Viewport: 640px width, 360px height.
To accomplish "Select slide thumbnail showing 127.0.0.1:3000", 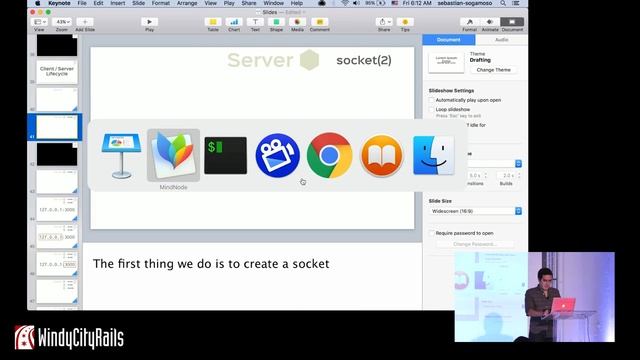I will [x=57, y=209].
